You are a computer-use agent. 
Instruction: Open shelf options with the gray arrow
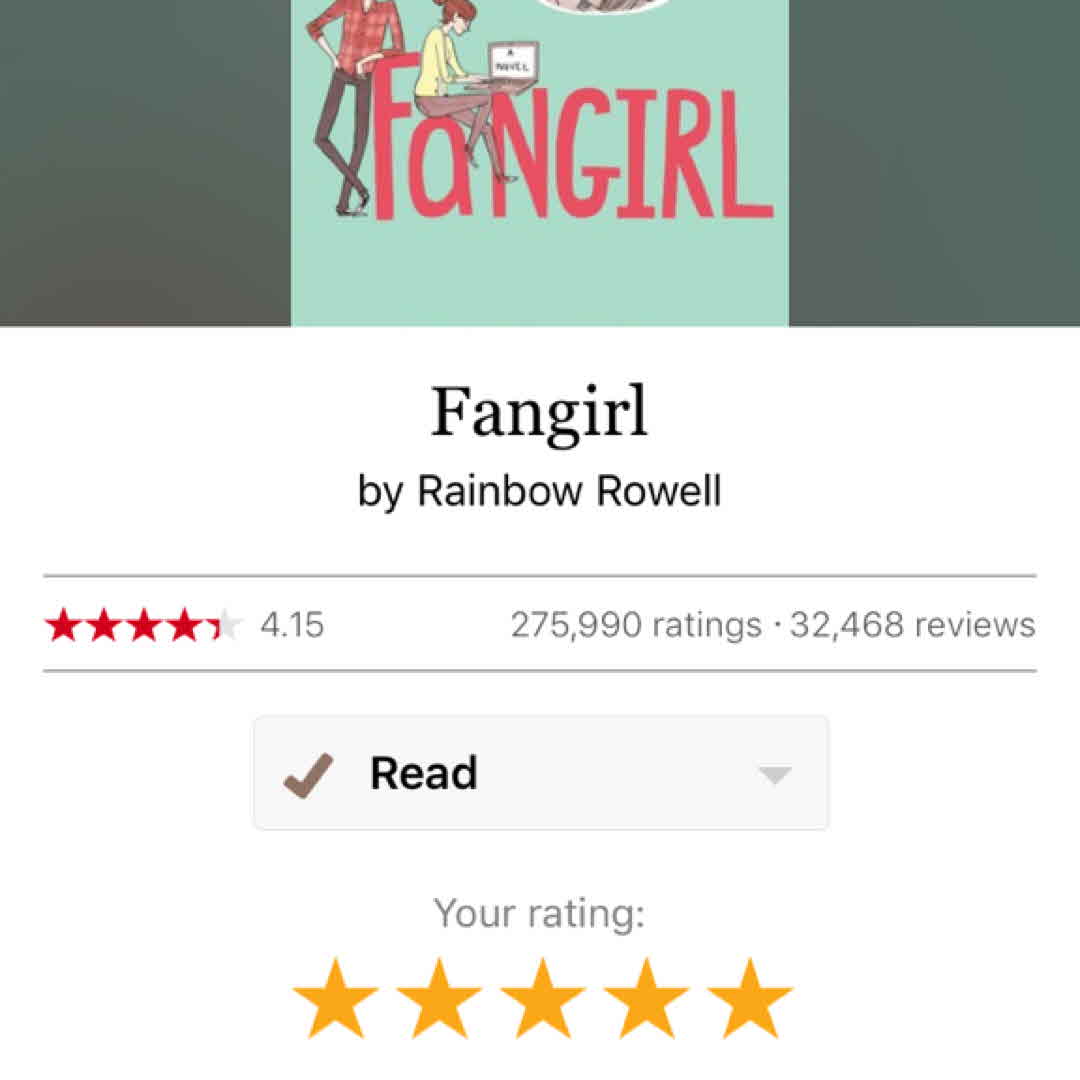[x=775, y=775]
